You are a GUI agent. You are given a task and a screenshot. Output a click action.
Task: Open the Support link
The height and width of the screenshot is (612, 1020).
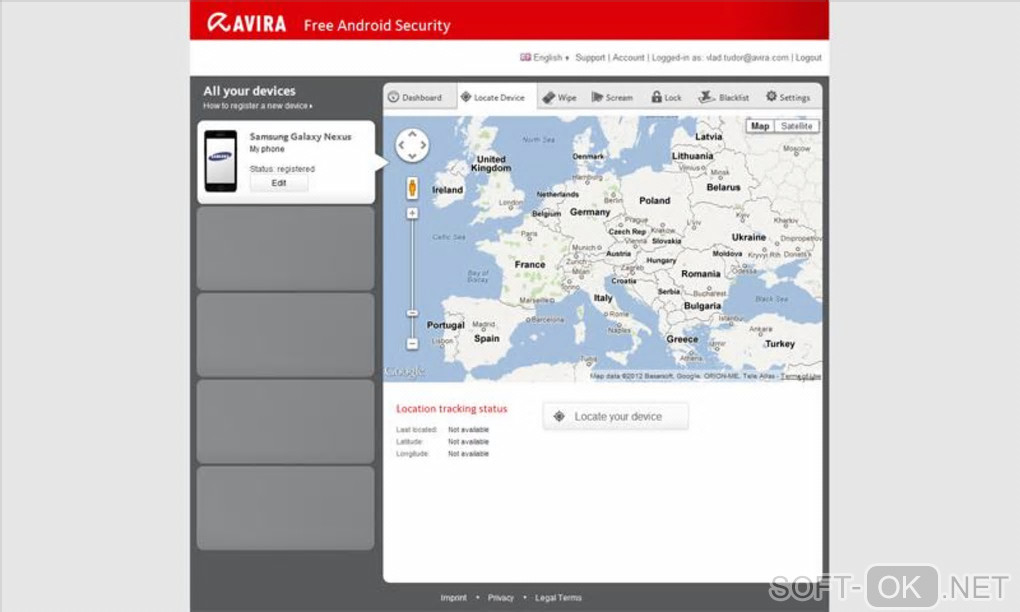(590, 58)
